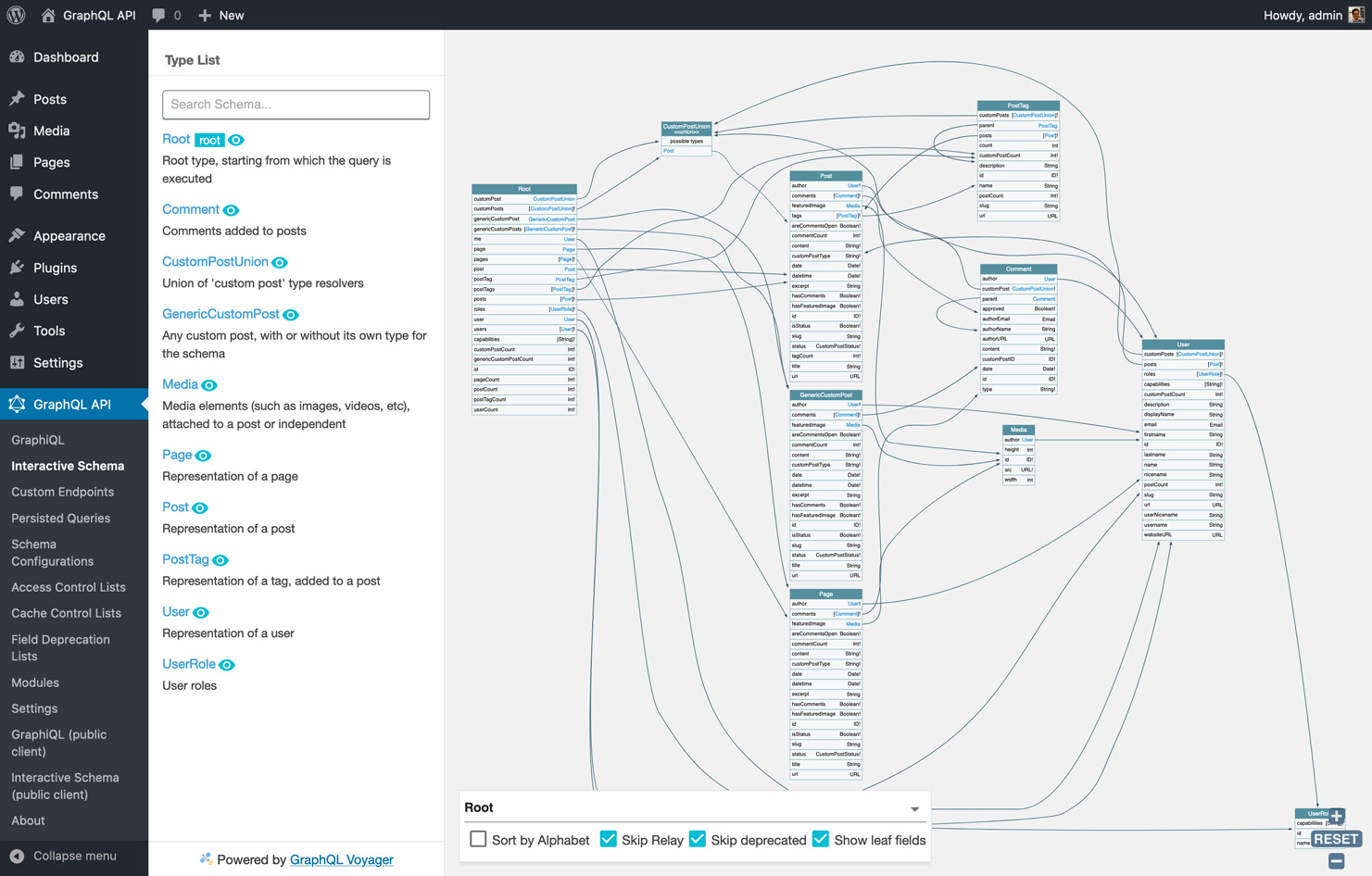Click the WordPress logo icon
Viewport: 1372px width, 876px height.
pos(16,15)
